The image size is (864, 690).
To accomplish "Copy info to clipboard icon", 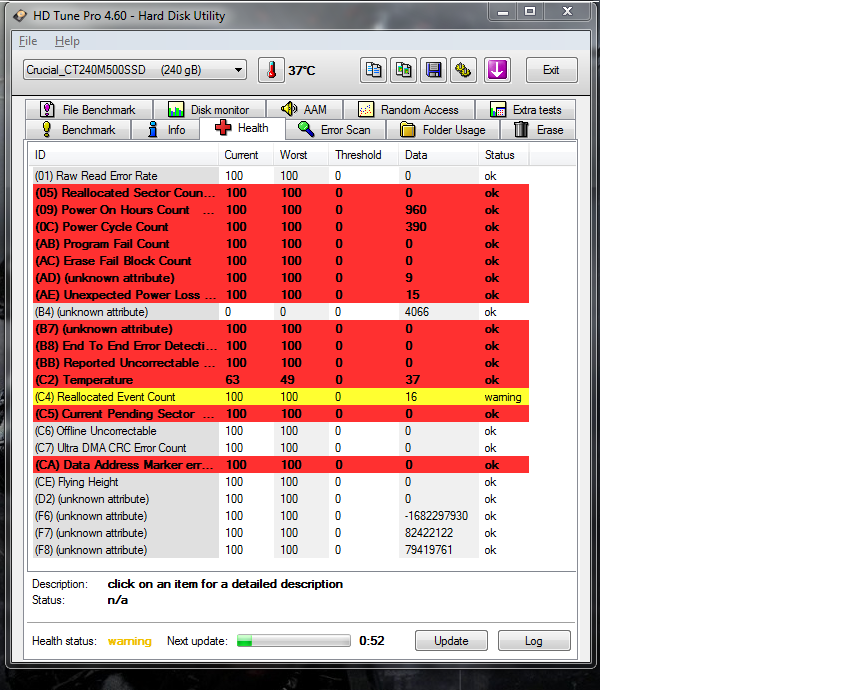I will [x=374, y=70].
